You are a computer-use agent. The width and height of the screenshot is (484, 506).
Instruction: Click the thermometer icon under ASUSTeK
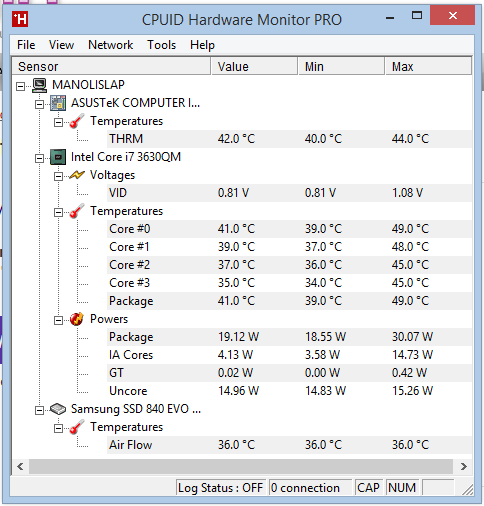tap(77, 121)
